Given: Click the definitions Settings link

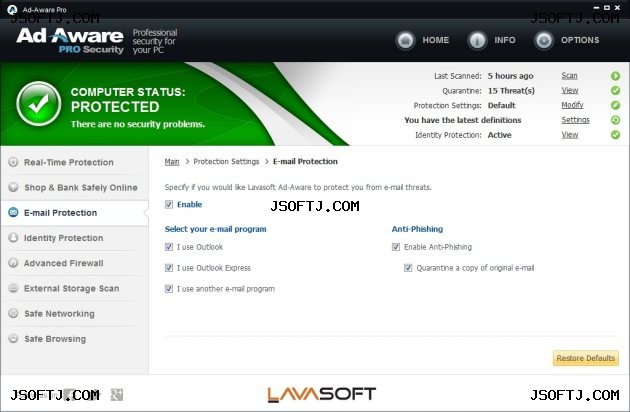Looking at the screenshot, I should 575,120.
